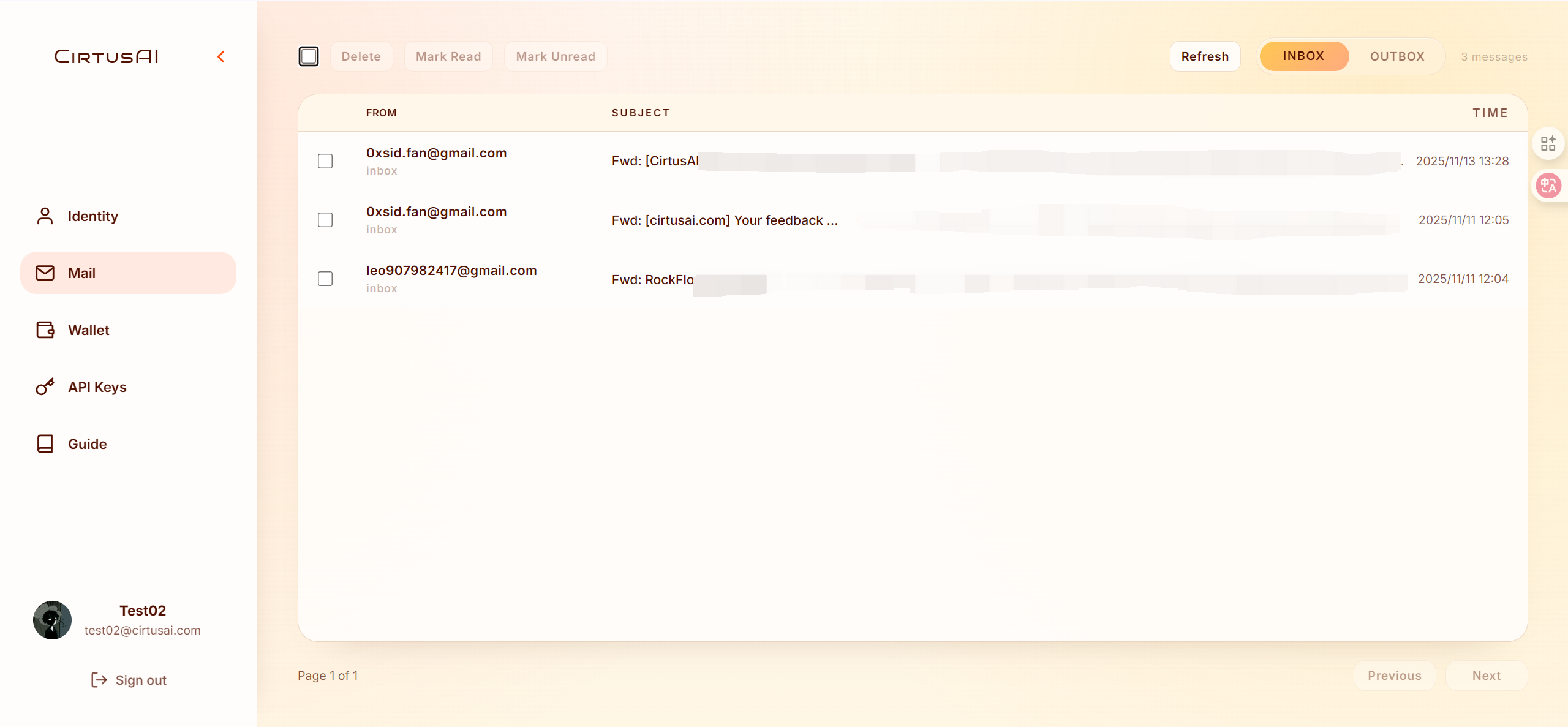Toggle the select-all messages checkbox
This screenshot has height=727, width=1568.
(x=309, y=56)
